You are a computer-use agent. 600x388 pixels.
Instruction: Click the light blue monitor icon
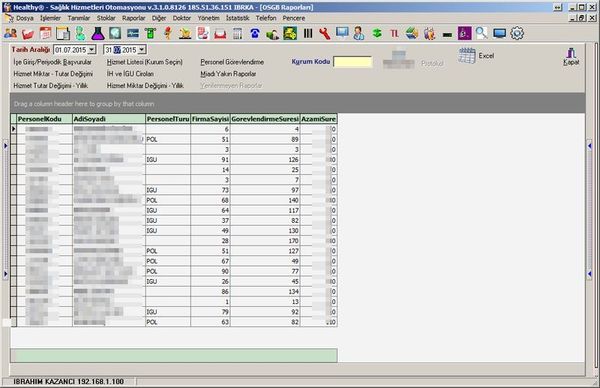point(342,33)
